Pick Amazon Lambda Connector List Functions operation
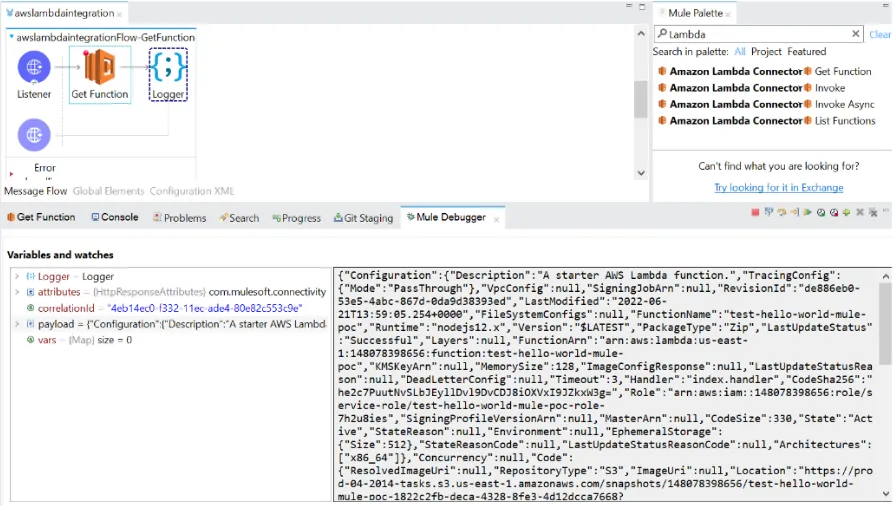The height and width of the screenshot is (506, 893). (767, 121)
